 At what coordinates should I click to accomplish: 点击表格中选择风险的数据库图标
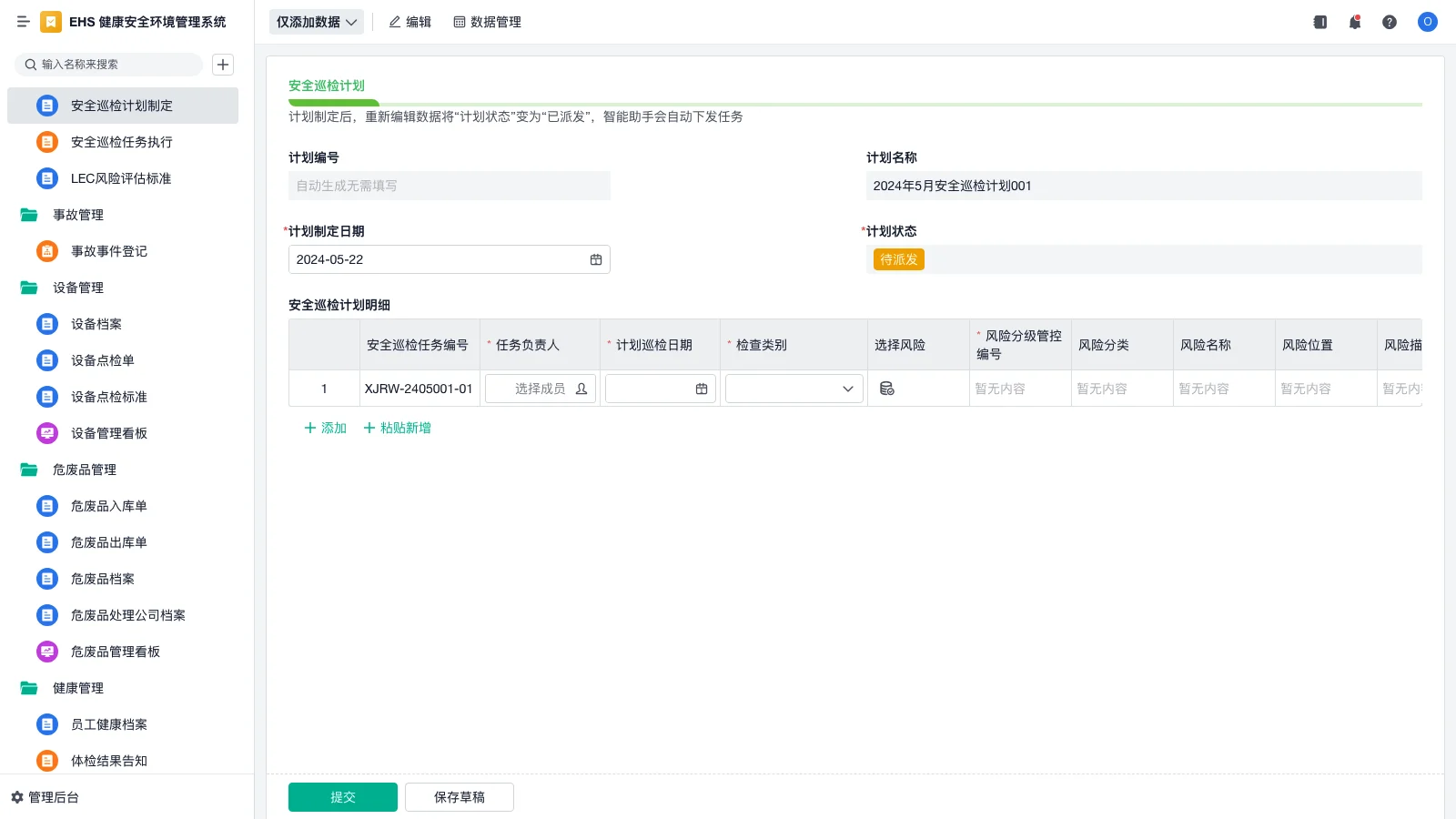click(x=888, y=388)
